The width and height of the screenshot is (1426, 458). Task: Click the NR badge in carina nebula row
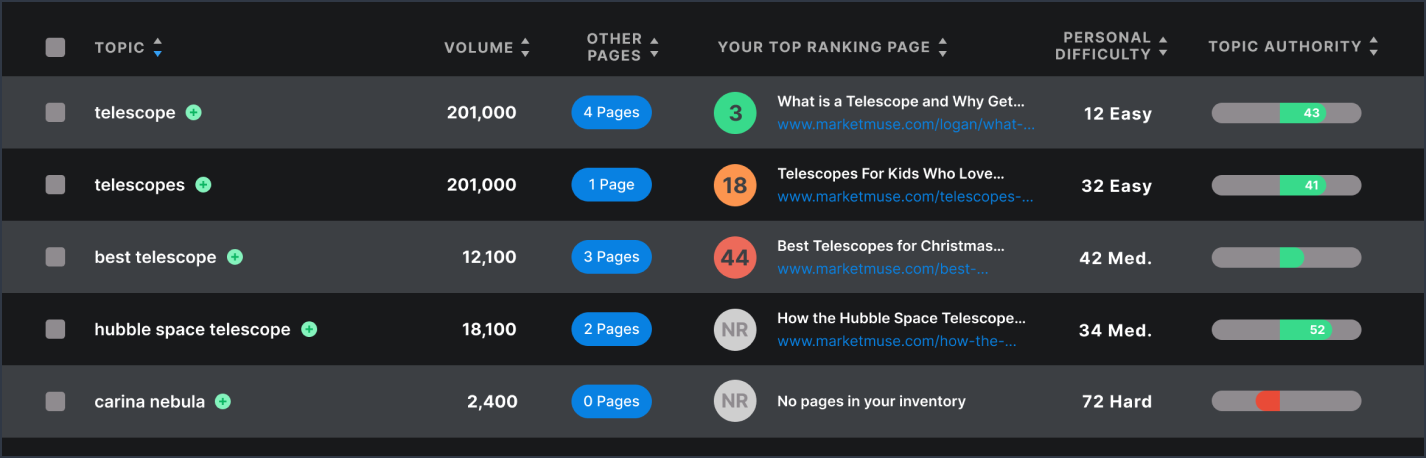[x=735, y=401]
